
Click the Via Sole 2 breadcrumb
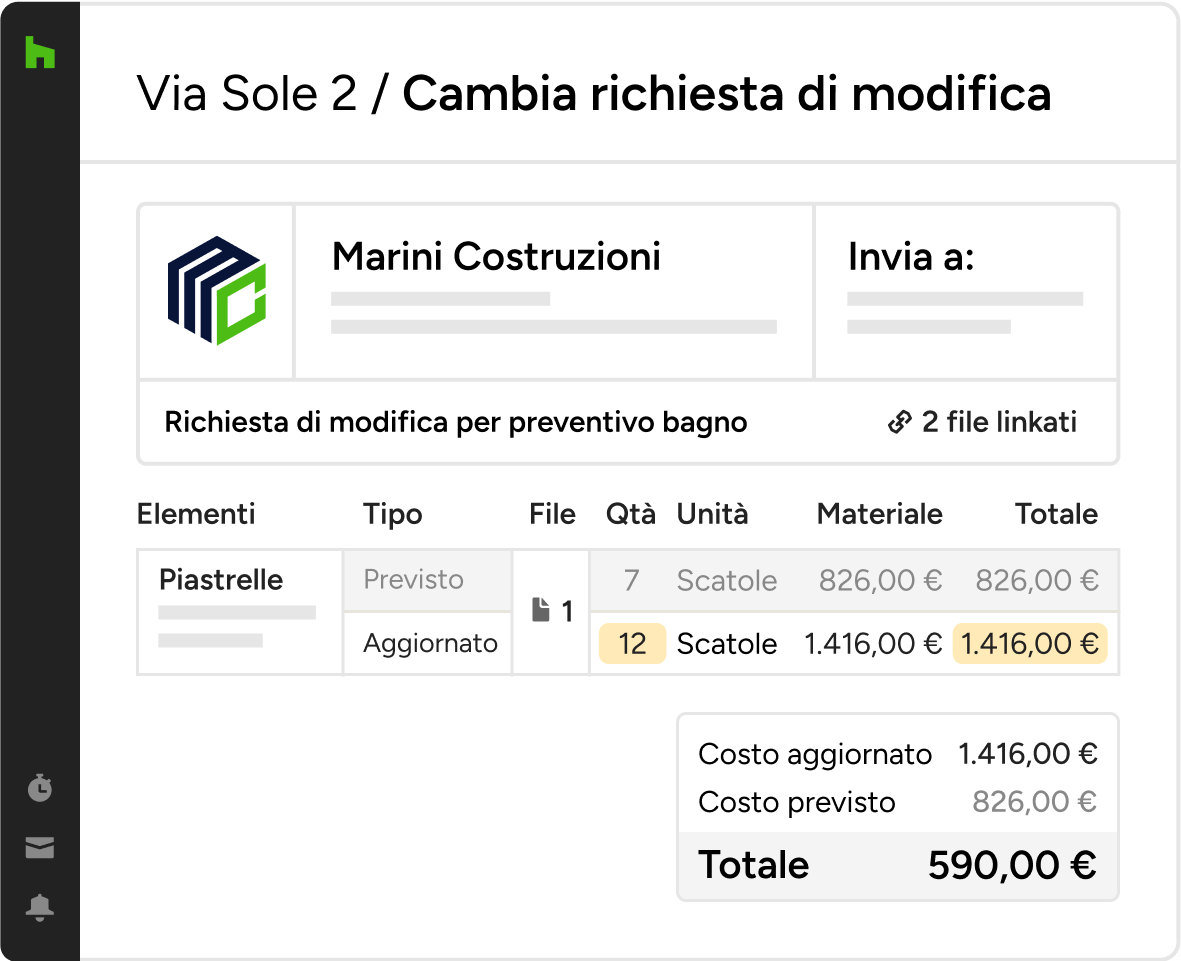point(247,94)
